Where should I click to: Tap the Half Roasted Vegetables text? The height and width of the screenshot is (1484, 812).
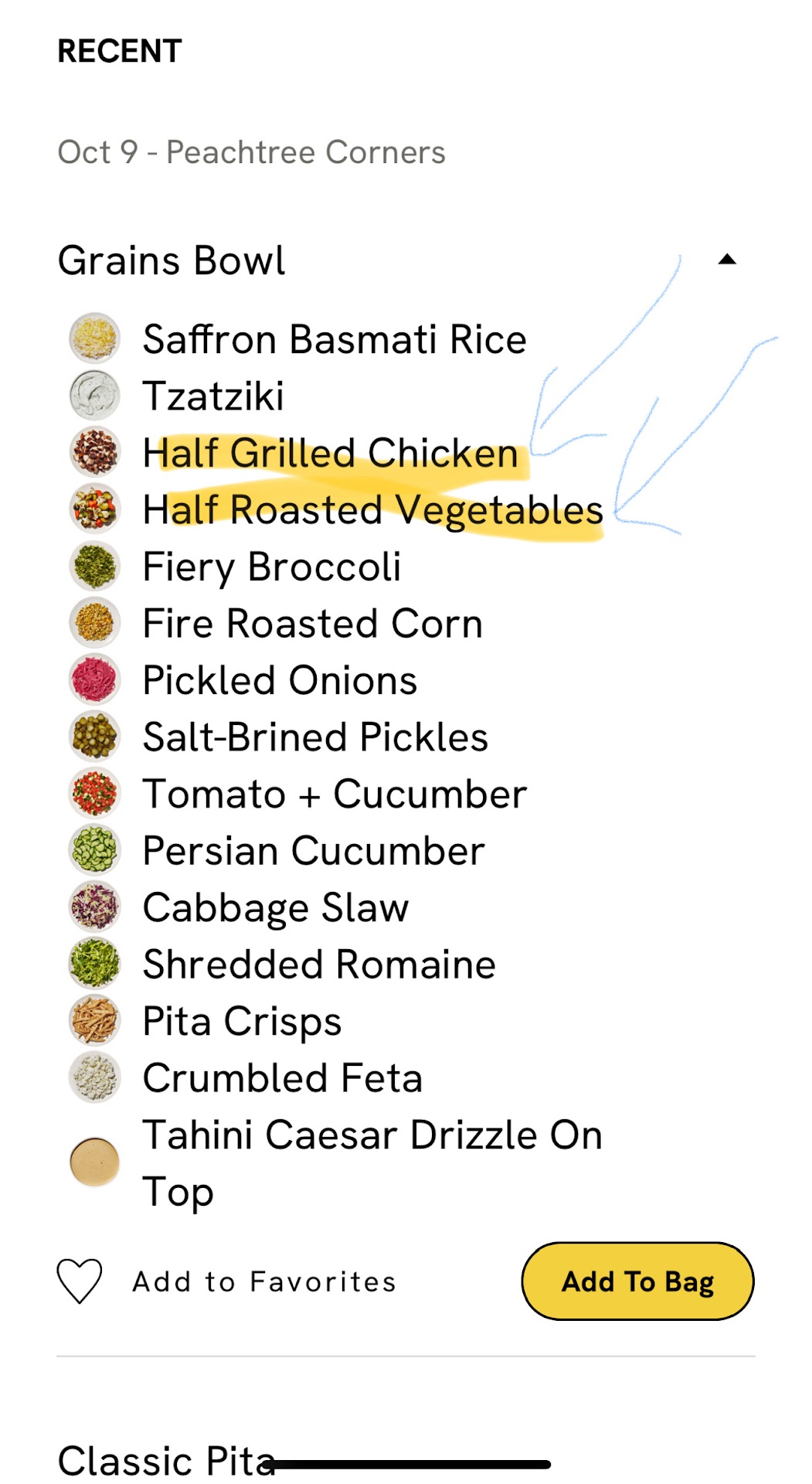(372, 510)
